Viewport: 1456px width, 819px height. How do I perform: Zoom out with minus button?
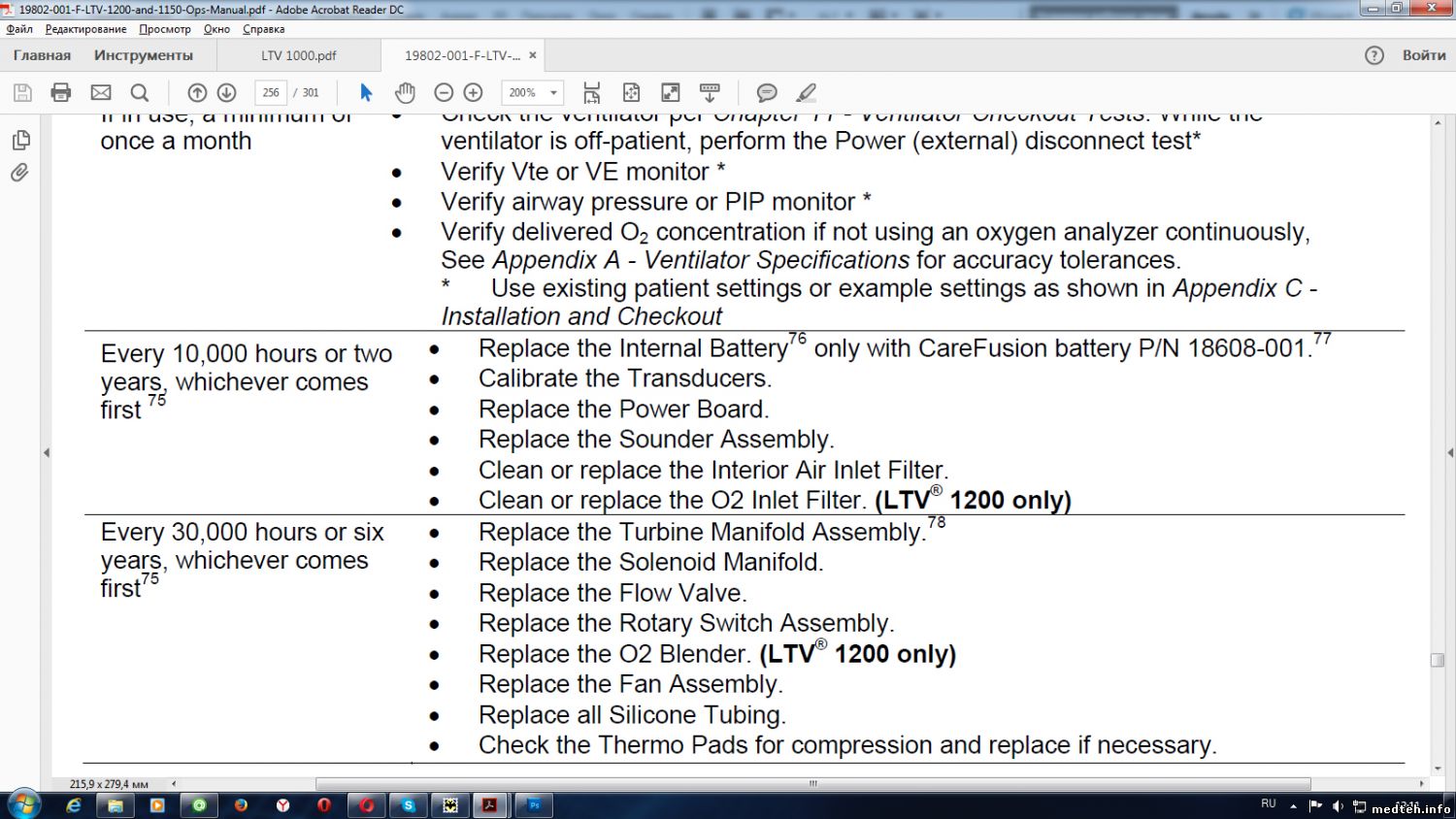[444, 93]
